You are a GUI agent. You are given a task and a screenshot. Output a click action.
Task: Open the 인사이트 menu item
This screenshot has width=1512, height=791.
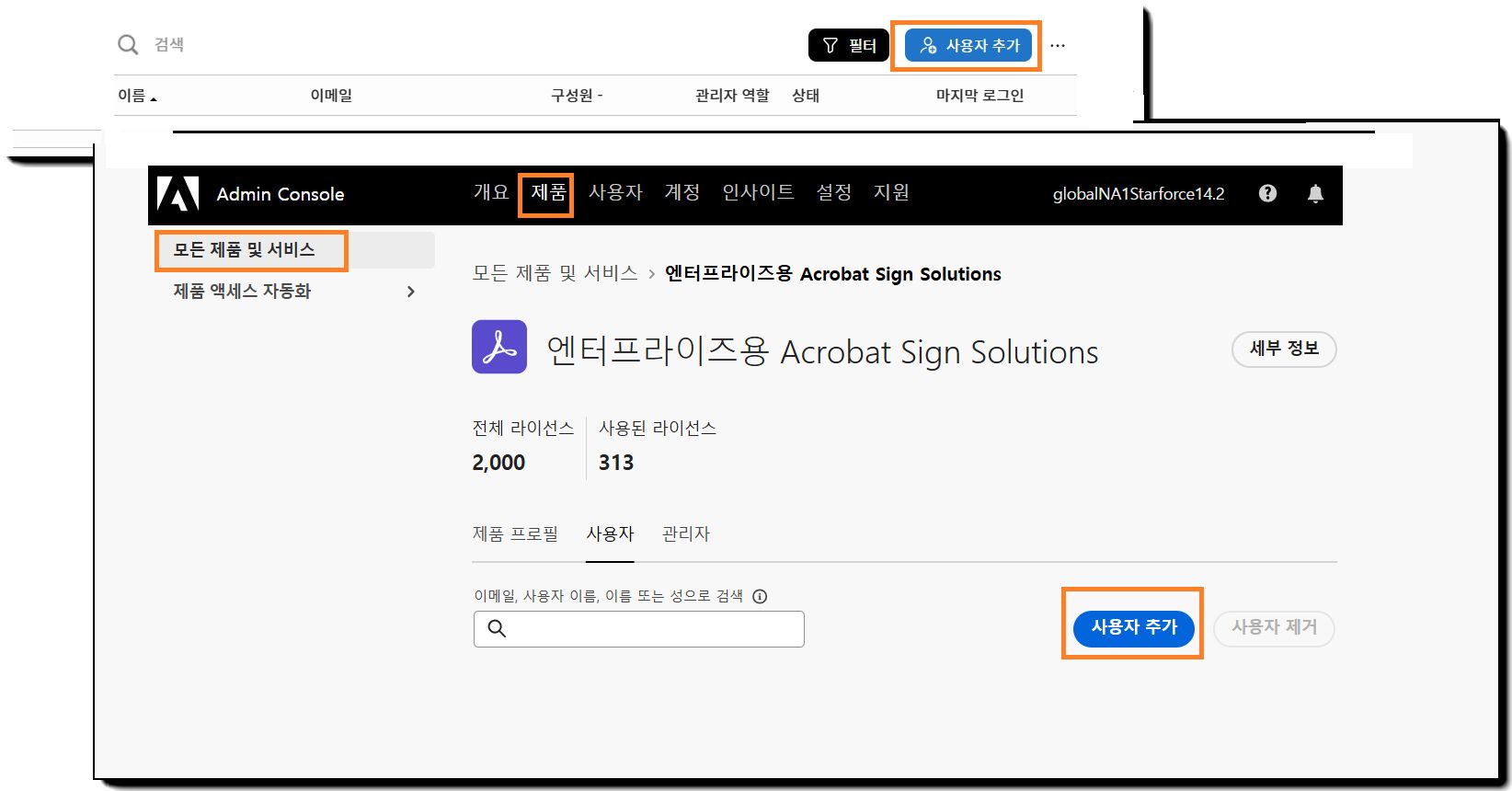[x=758, y=192]
